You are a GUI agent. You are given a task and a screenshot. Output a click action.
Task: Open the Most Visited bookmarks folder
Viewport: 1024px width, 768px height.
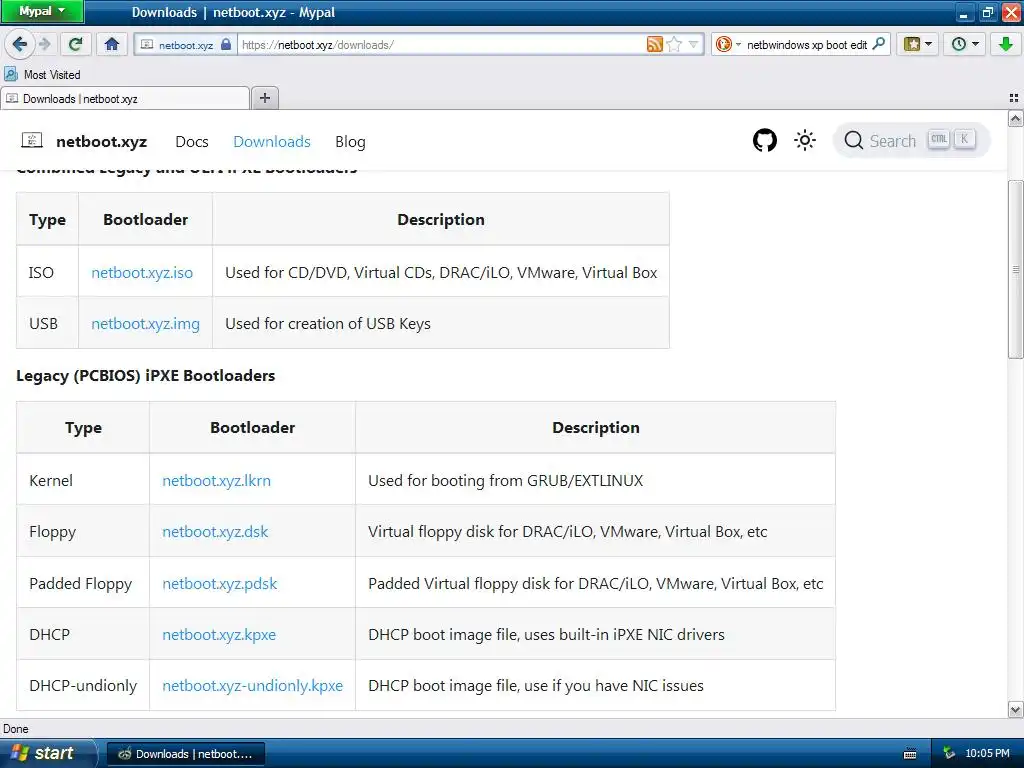pos(43,74)
